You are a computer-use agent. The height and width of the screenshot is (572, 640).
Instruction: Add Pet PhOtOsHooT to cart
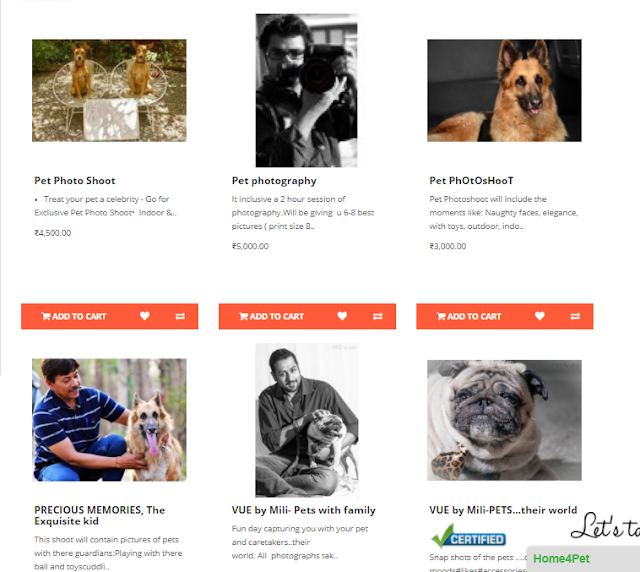tap(469, 316)
